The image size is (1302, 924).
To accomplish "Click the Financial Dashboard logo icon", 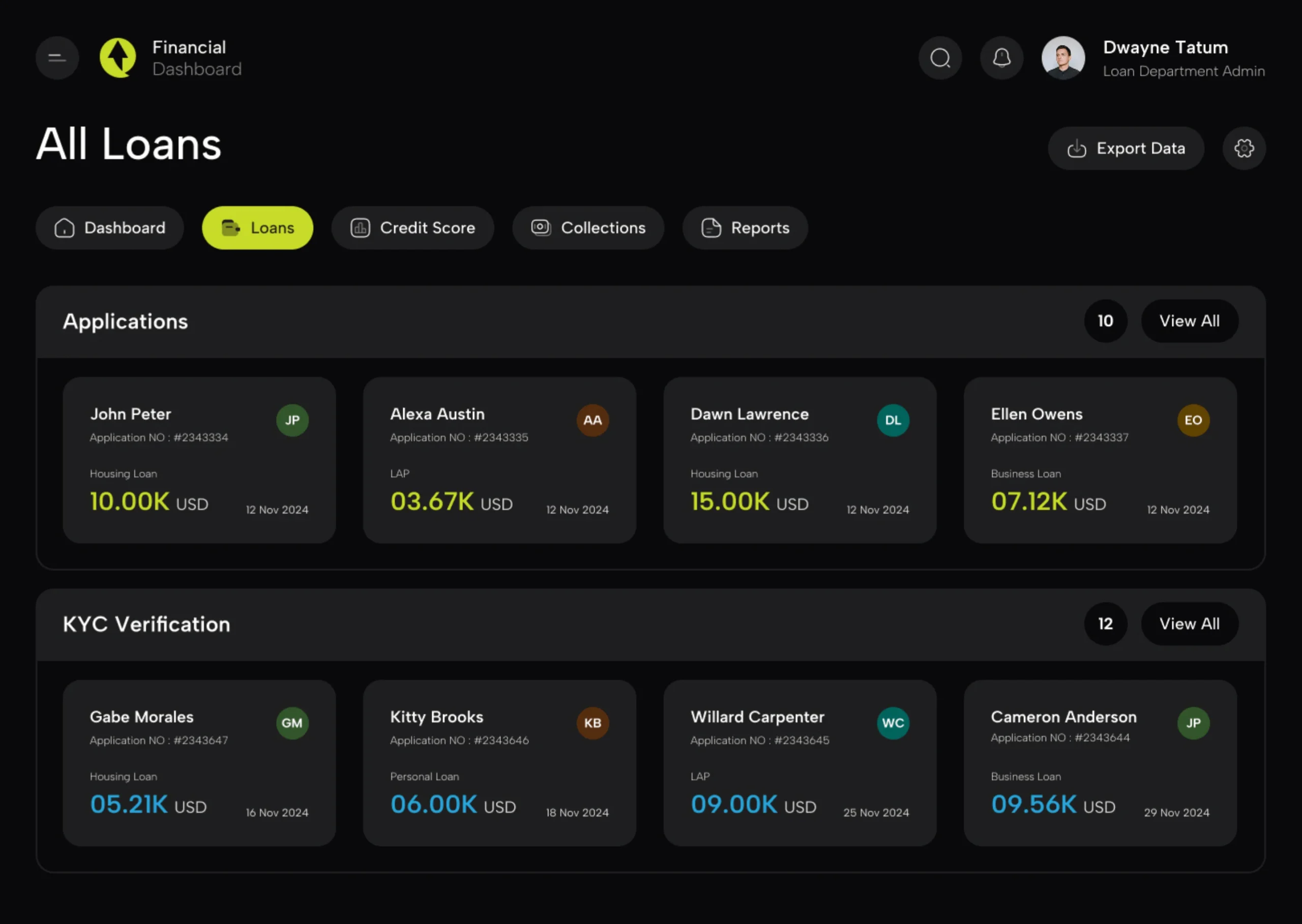I will [x=118, y=58].
